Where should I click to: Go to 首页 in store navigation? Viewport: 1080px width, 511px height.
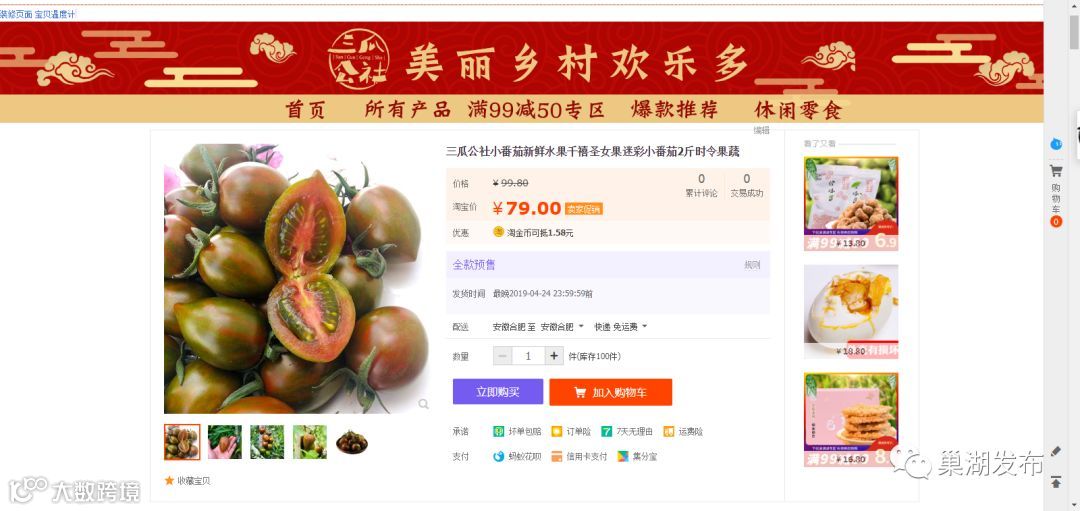pyautogui.click(x=305, y=110)
